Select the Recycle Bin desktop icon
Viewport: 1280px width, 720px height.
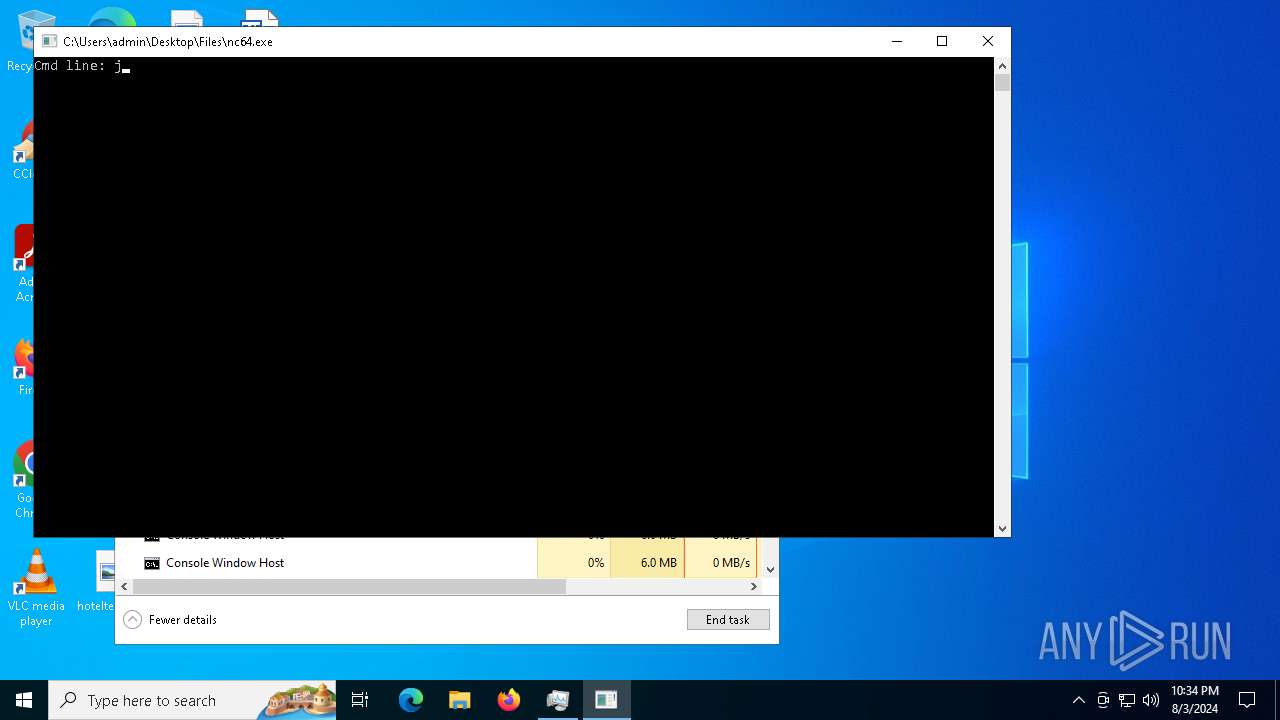pyautogui.click(x=20, y=40)
